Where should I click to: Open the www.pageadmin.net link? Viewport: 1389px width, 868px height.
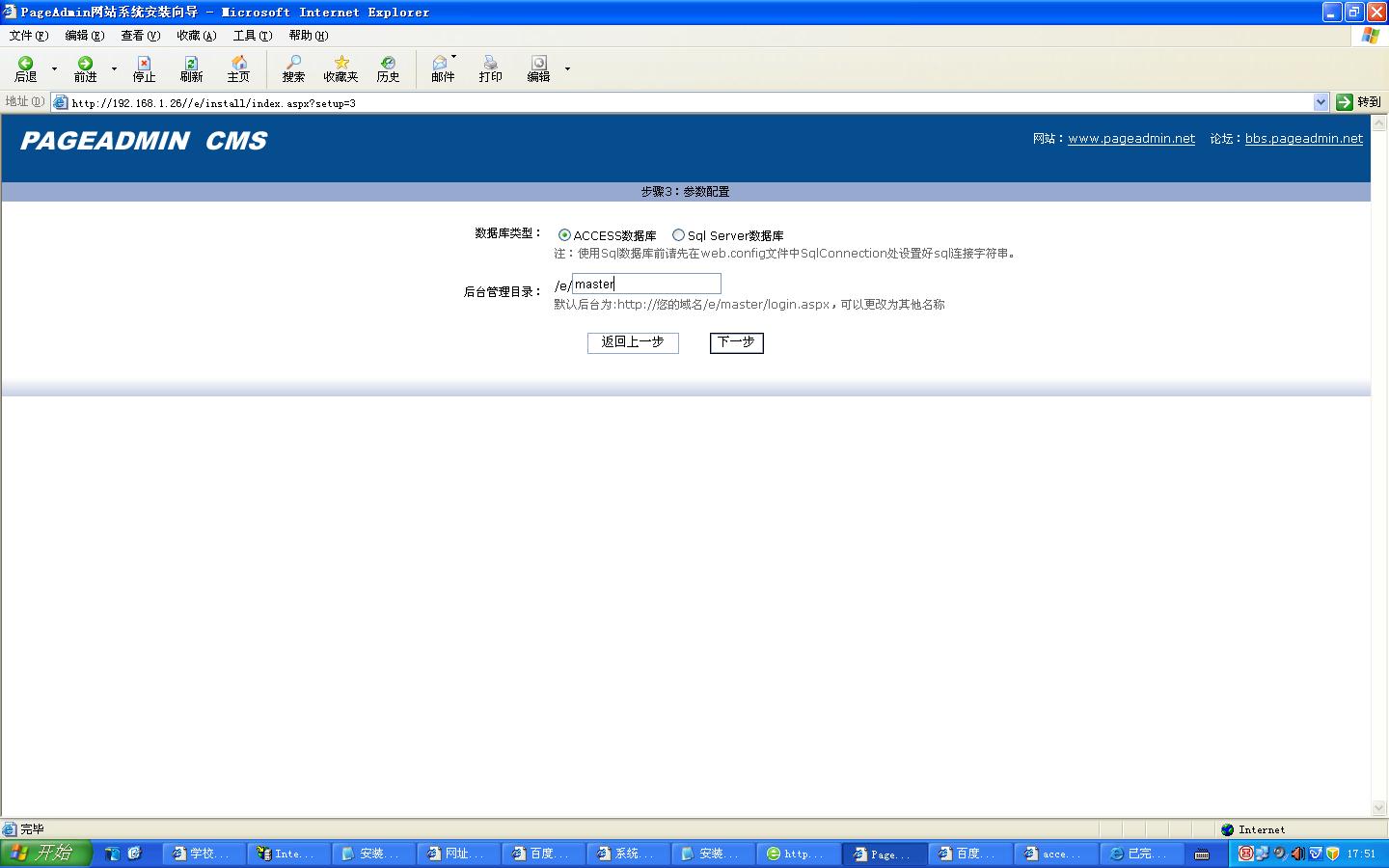click(1130, 139)
